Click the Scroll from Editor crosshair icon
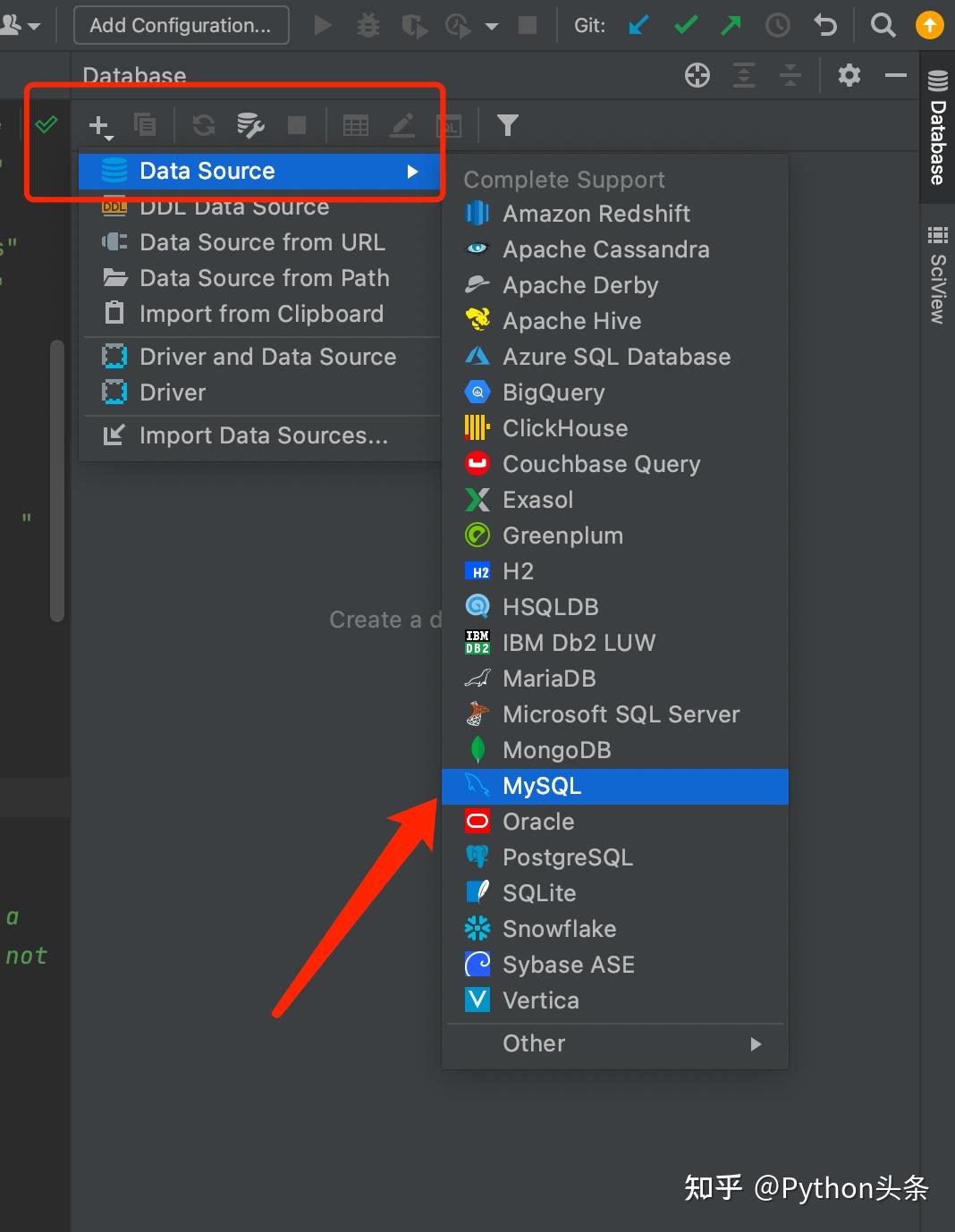The image size is (955, 1232). point(697,75)
